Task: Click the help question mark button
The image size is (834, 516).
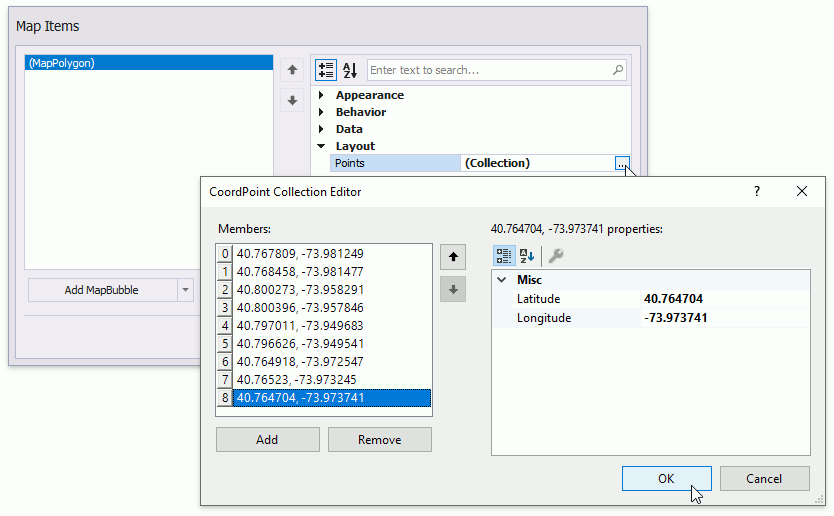Action: pos(756,191)
